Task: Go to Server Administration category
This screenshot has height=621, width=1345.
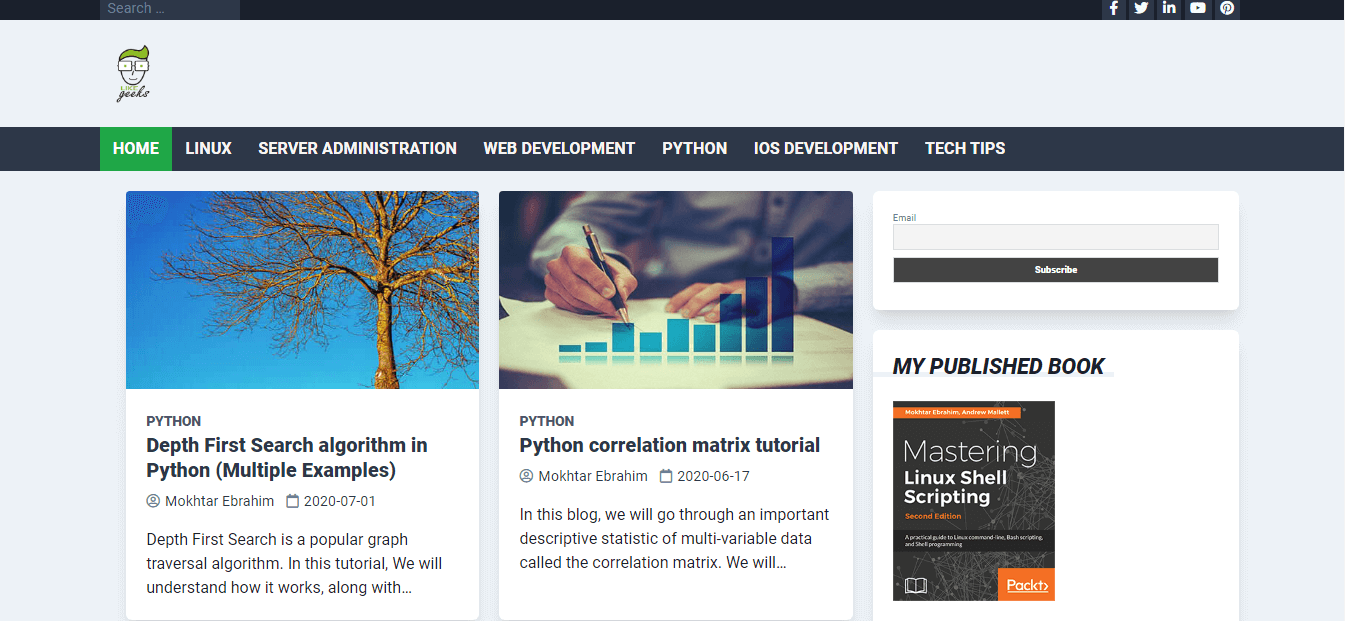Action: (357, 148)
